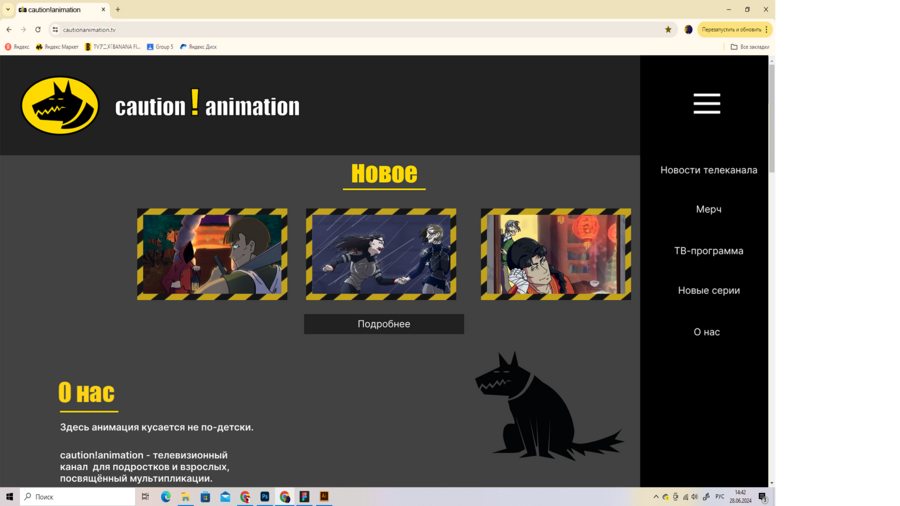Reload the page in the browser

(x=38, y=30)
